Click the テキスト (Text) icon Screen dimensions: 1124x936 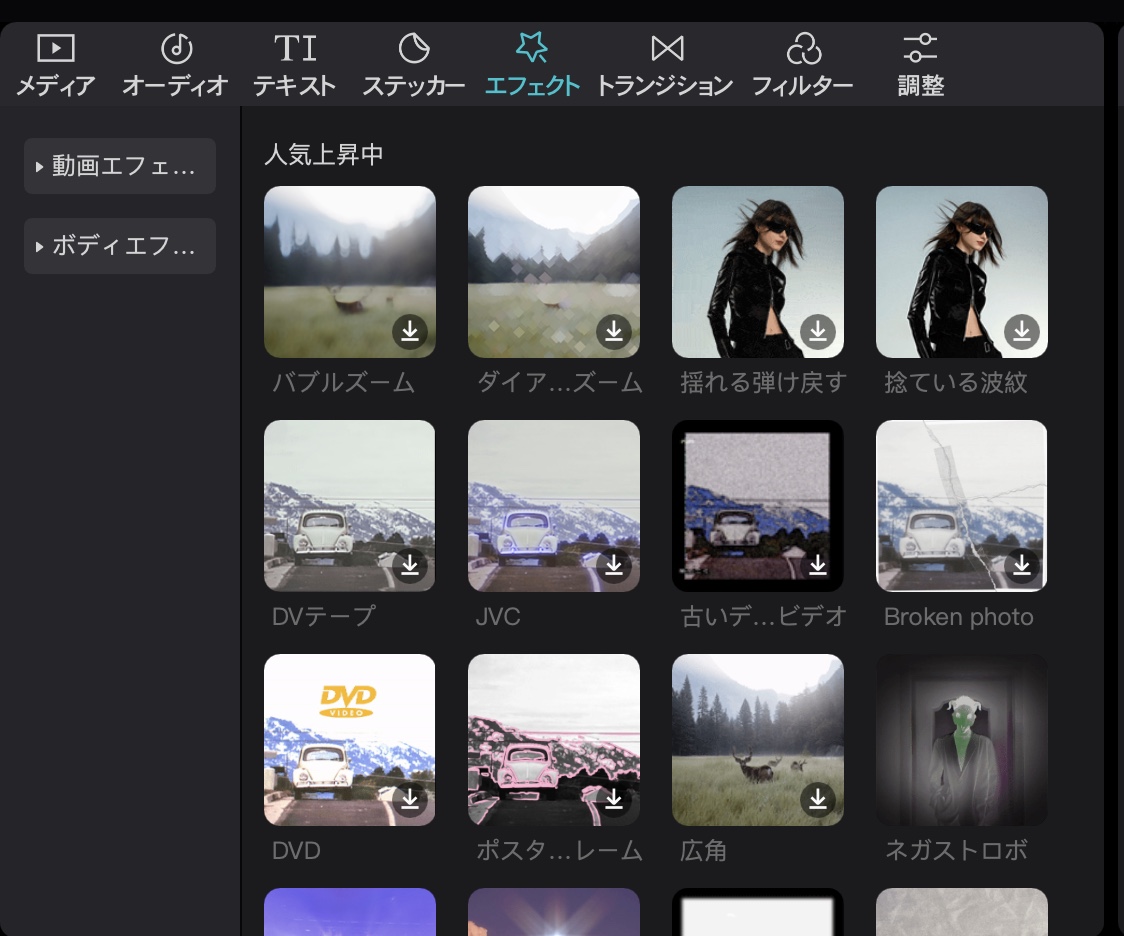(295, 62)
